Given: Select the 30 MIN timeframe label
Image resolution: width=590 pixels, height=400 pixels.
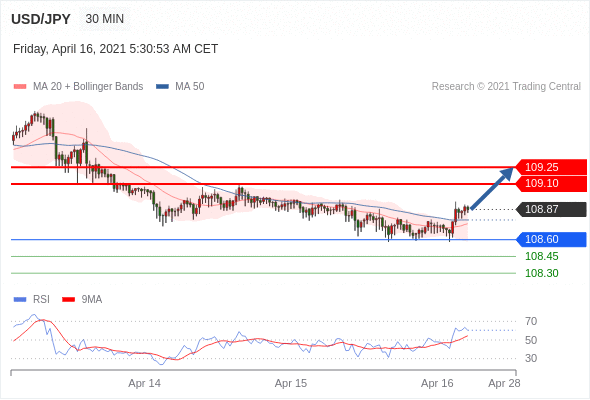Looking at the screenshot, I should (x=105, y=19).
